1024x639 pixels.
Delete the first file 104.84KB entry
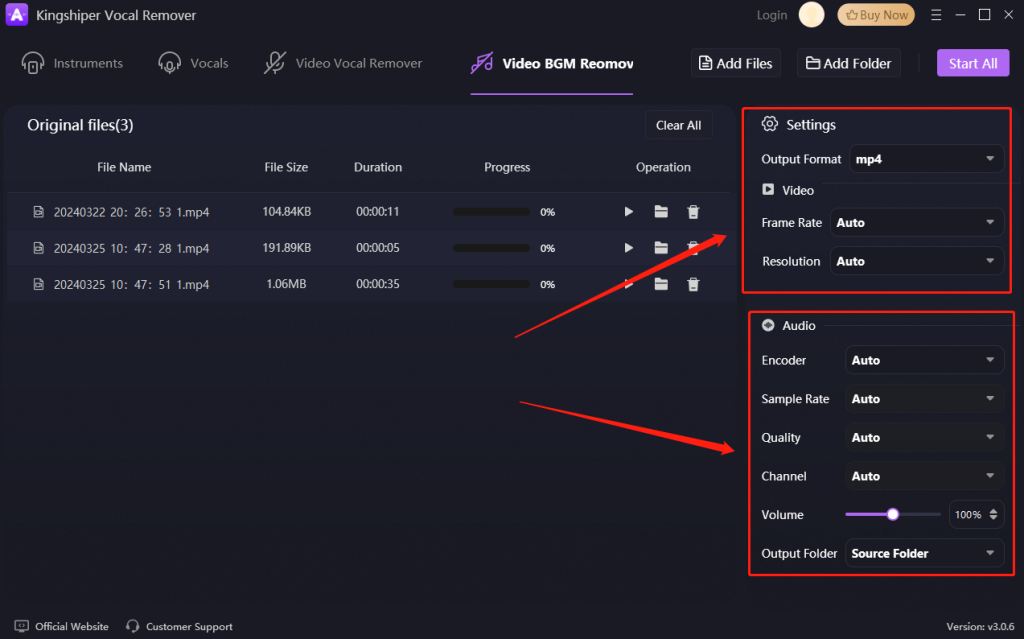[x=693, y=212]
